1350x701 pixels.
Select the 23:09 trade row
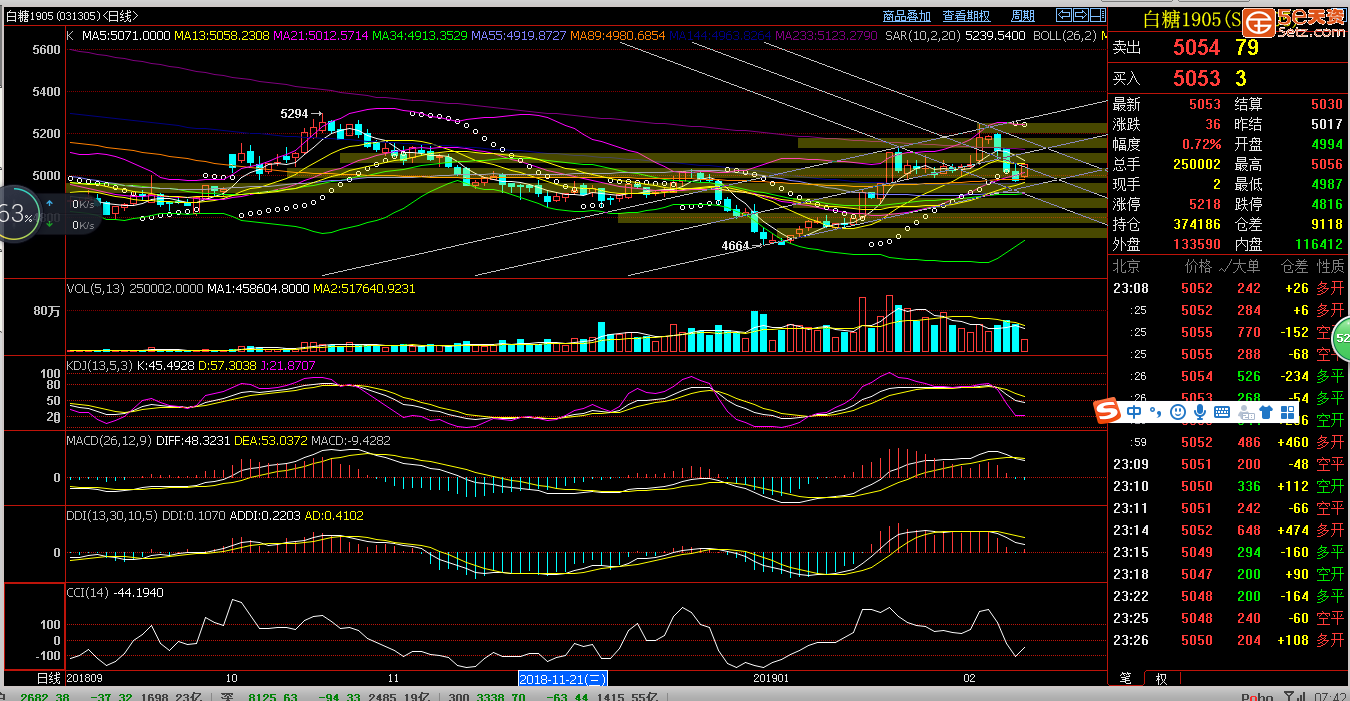(x=1229, y=464)
